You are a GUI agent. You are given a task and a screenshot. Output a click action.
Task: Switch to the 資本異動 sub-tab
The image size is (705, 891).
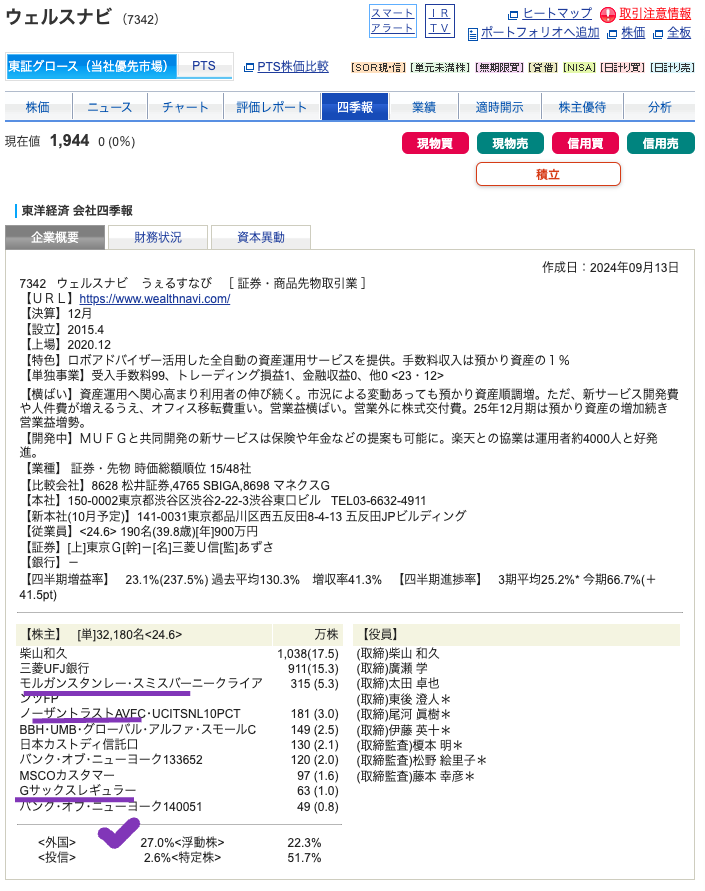coord(261,238)
